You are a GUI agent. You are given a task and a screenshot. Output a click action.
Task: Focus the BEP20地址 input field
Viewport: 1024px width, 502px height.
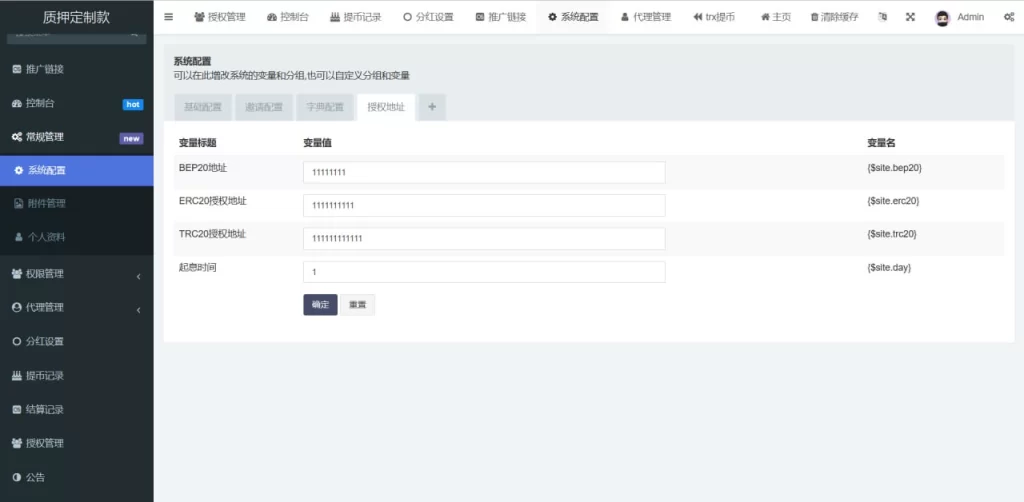tap(484, 172)
